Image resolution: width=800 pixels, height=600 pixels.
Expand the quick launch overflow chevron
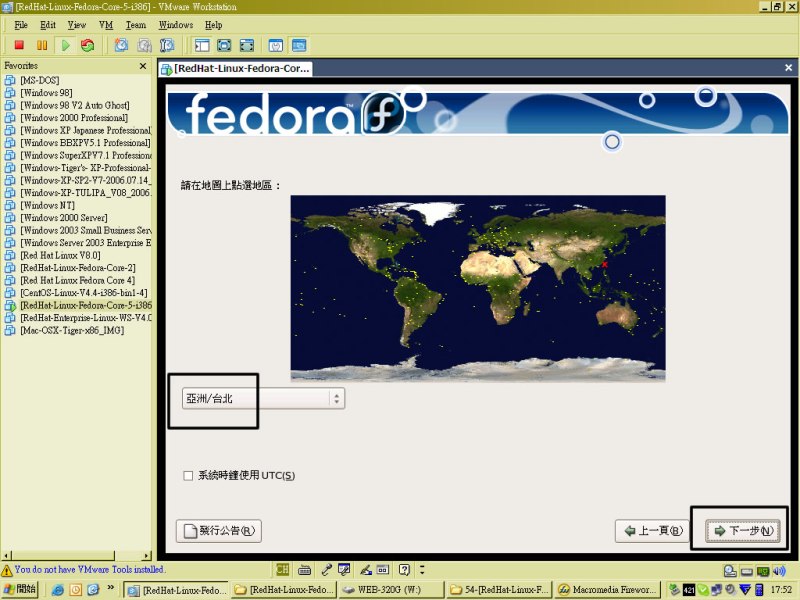(110, 588)
